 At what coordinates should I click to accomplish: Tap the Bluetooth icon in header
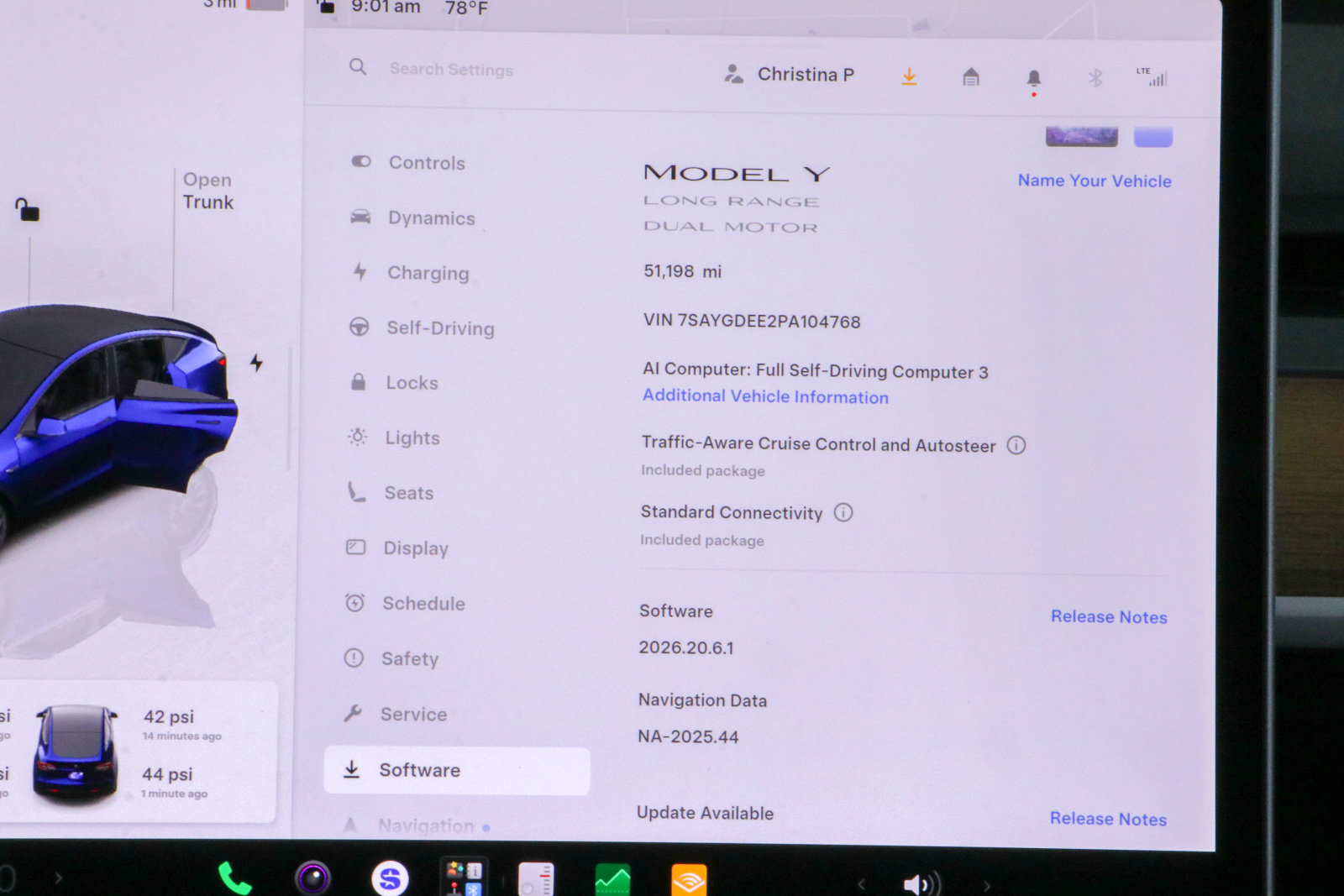click(x=1095, y=78)
